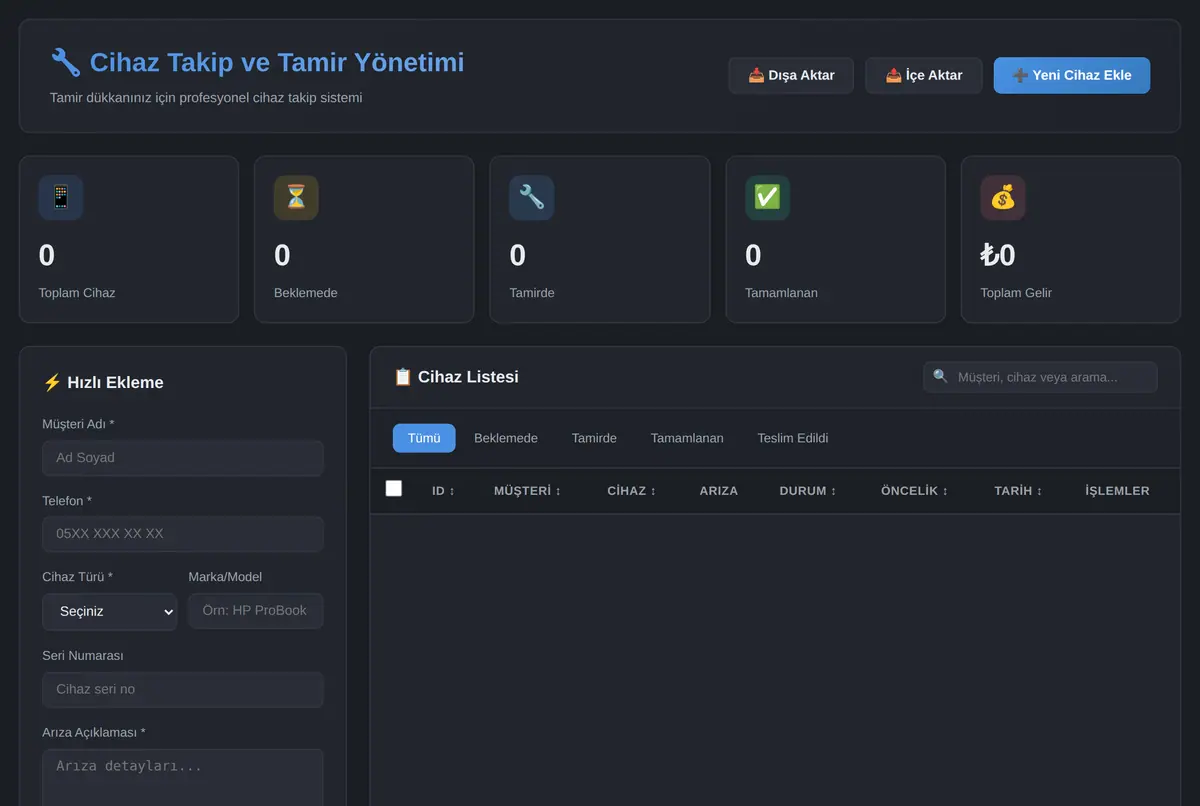Screen dimensions: 1200x806
Task: Click the magnifier icon in the search box
Action: [x=940, y=377]
